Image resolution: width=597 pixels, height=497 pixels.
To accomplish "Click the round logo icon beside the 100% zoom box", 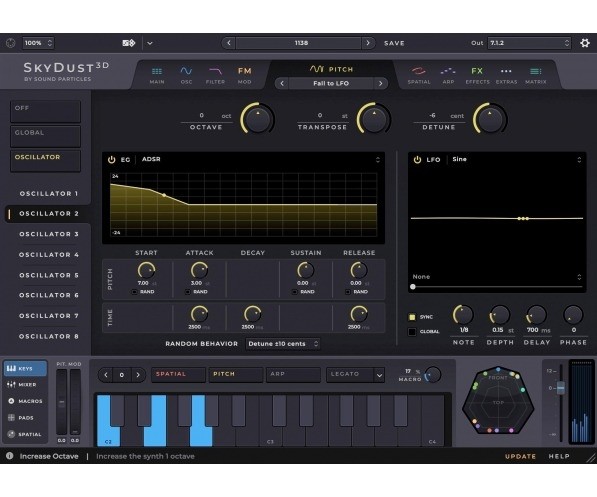I will coord(11,43).
